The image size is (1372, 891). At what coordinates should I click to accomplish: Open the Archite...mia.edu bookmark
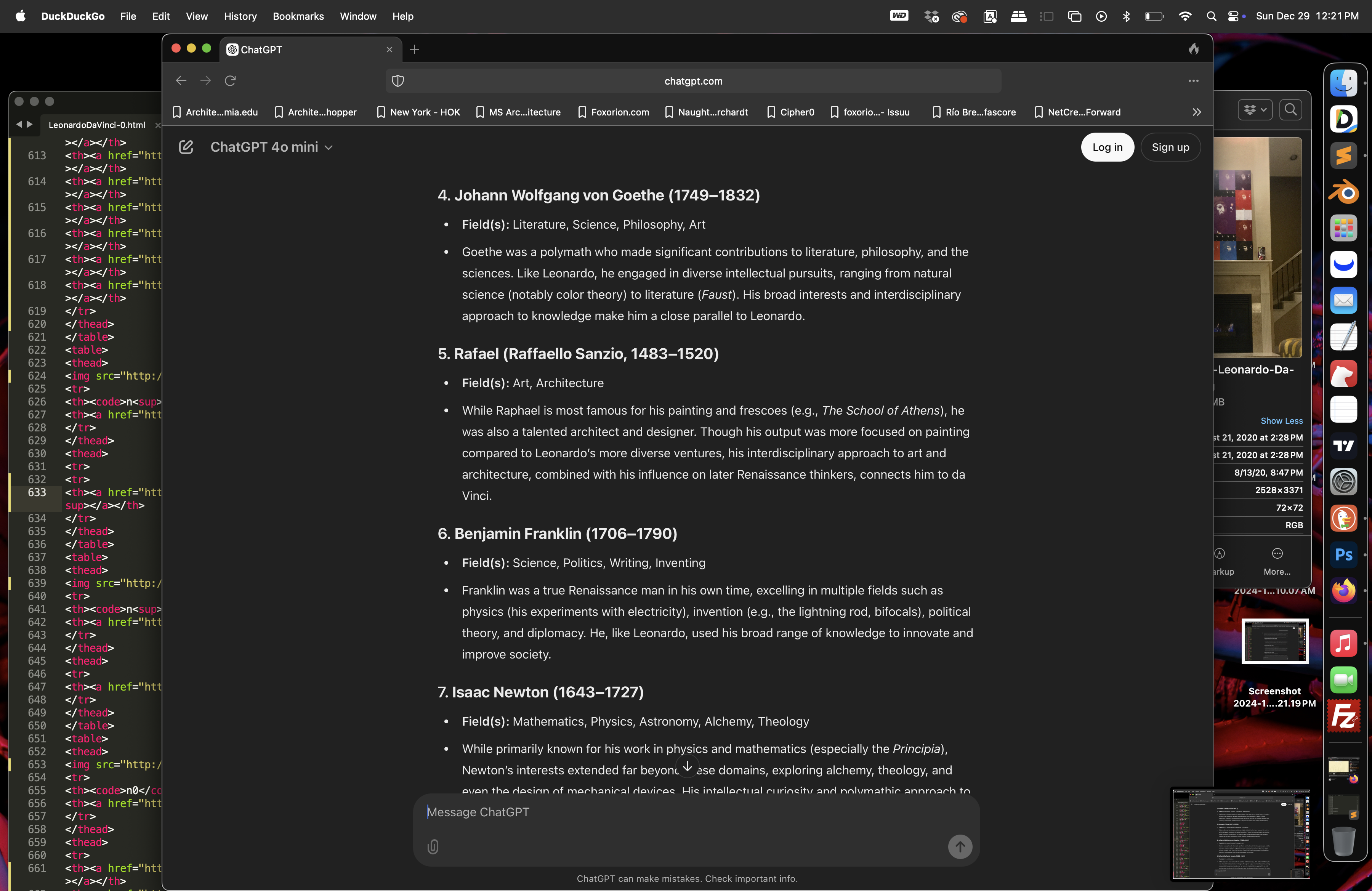tap(215, 112)
